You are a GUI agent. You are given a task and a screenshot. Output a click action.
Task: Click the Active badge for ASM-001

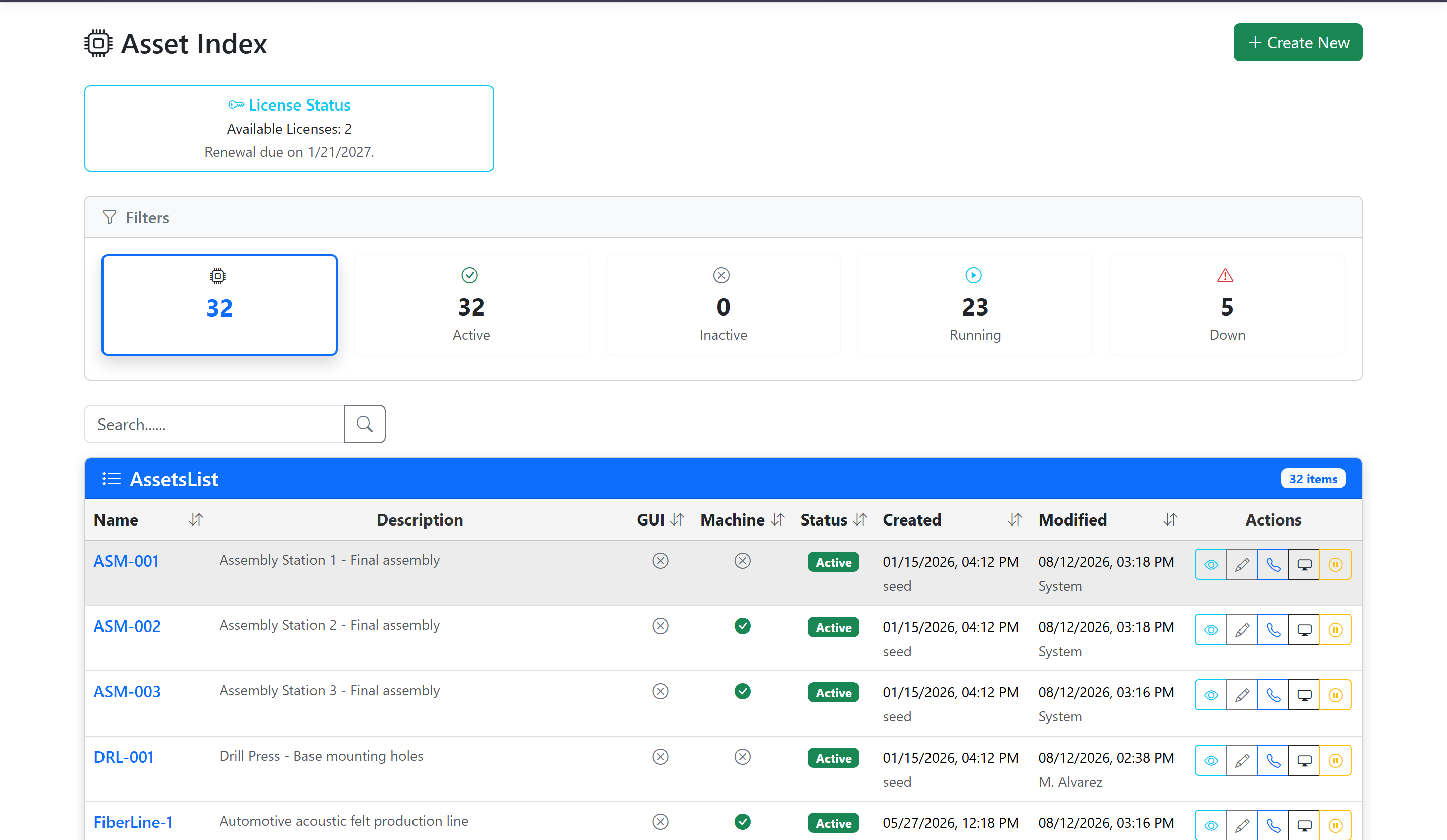833,562
